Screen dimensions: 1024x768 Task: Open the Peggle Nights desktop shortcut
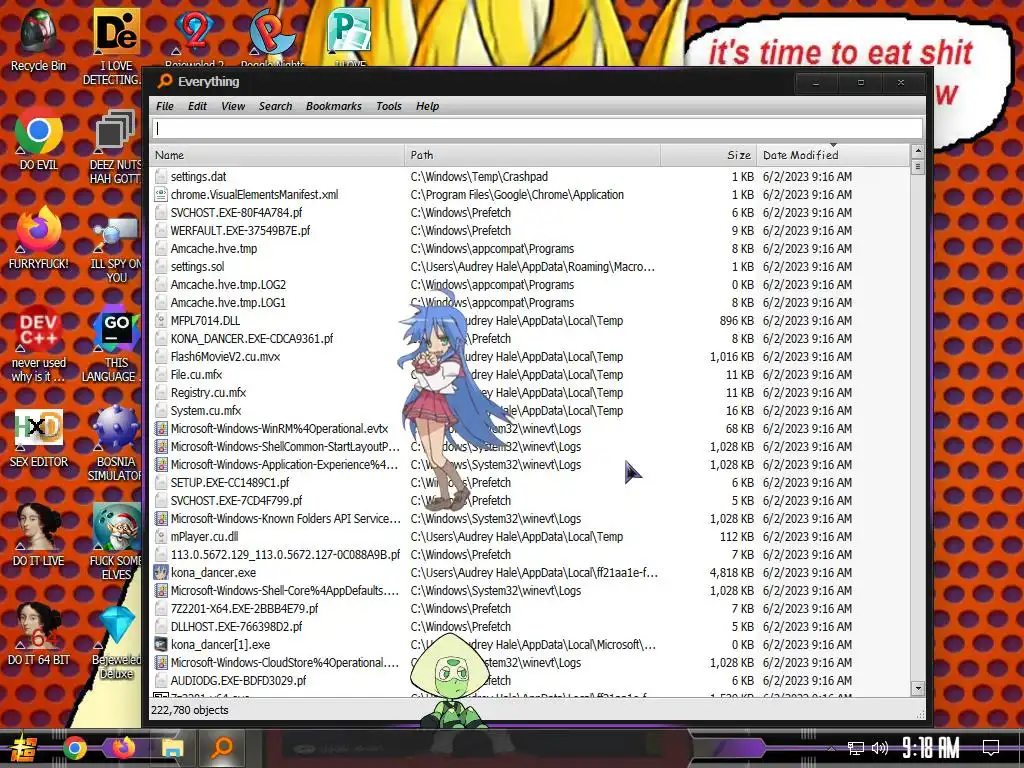[x=272, y=36]
